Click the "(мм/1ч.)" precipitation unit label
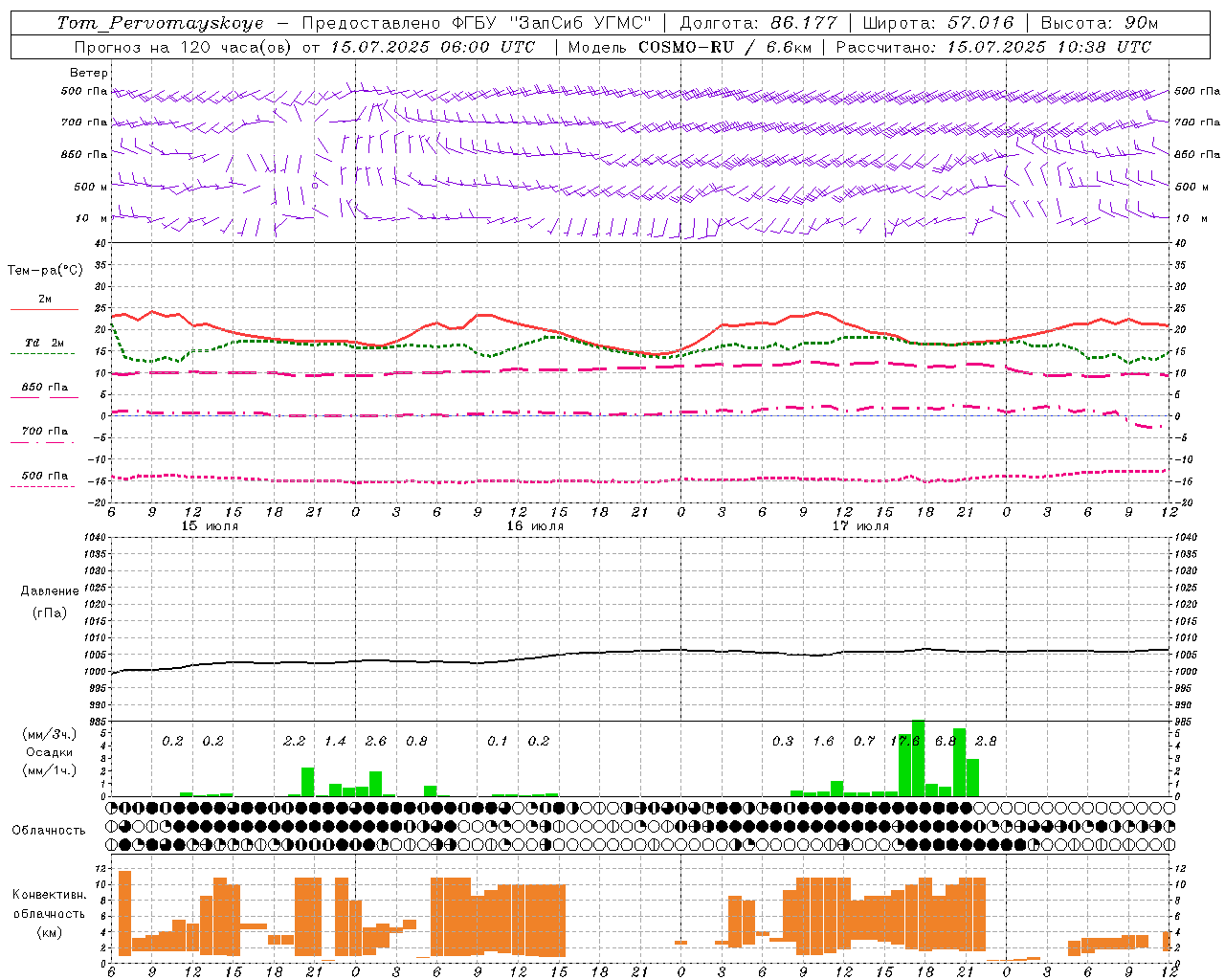 (x=49, y=769)
